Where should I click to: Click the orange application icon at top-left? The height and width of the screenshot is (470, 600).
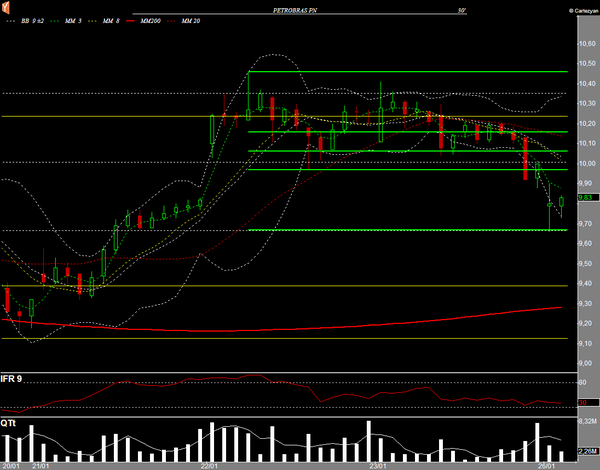click(x=7, y=7)
